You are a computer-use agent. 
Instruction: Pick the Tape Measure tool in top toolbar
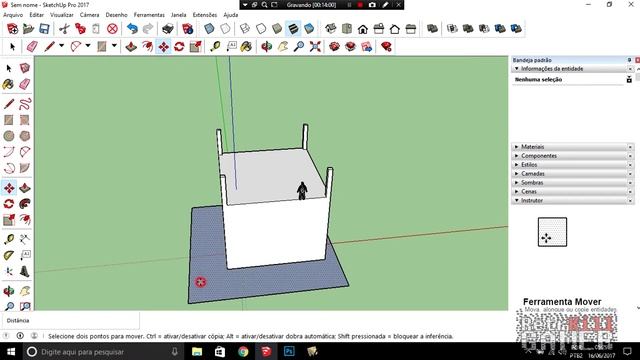pyautogui.click(x=215, y=47)
